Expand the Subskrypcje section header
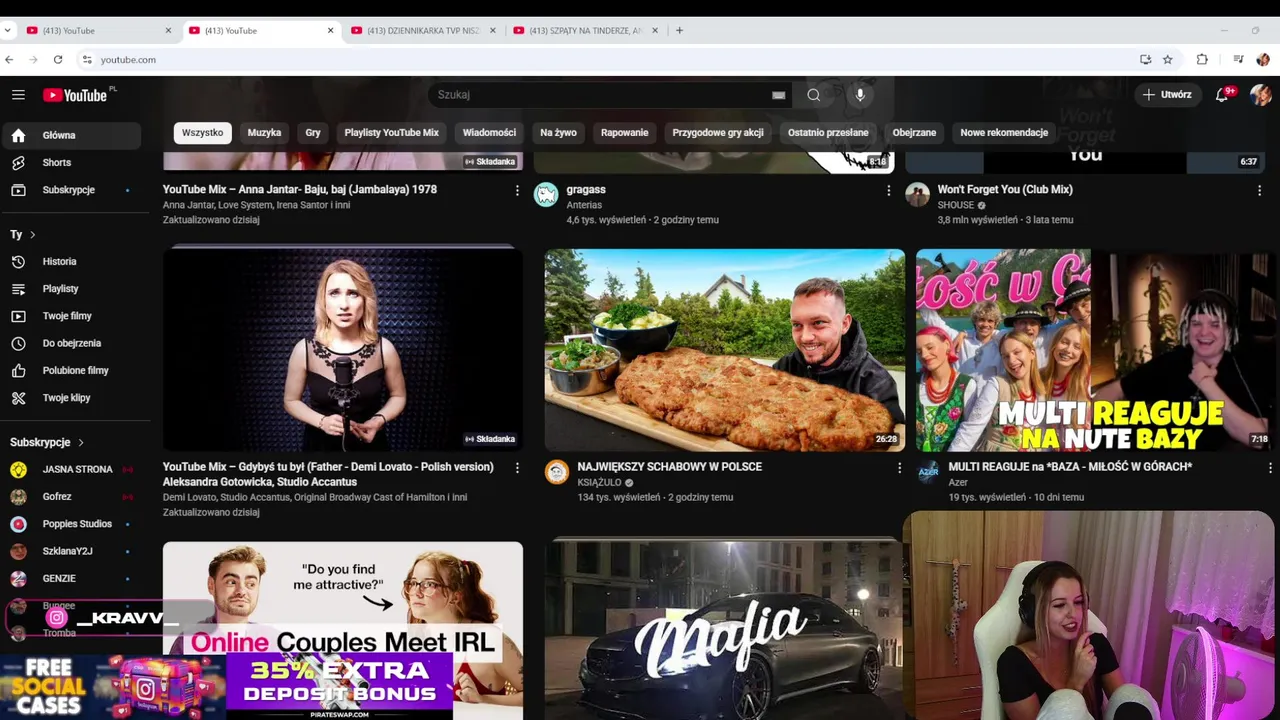 47,442
